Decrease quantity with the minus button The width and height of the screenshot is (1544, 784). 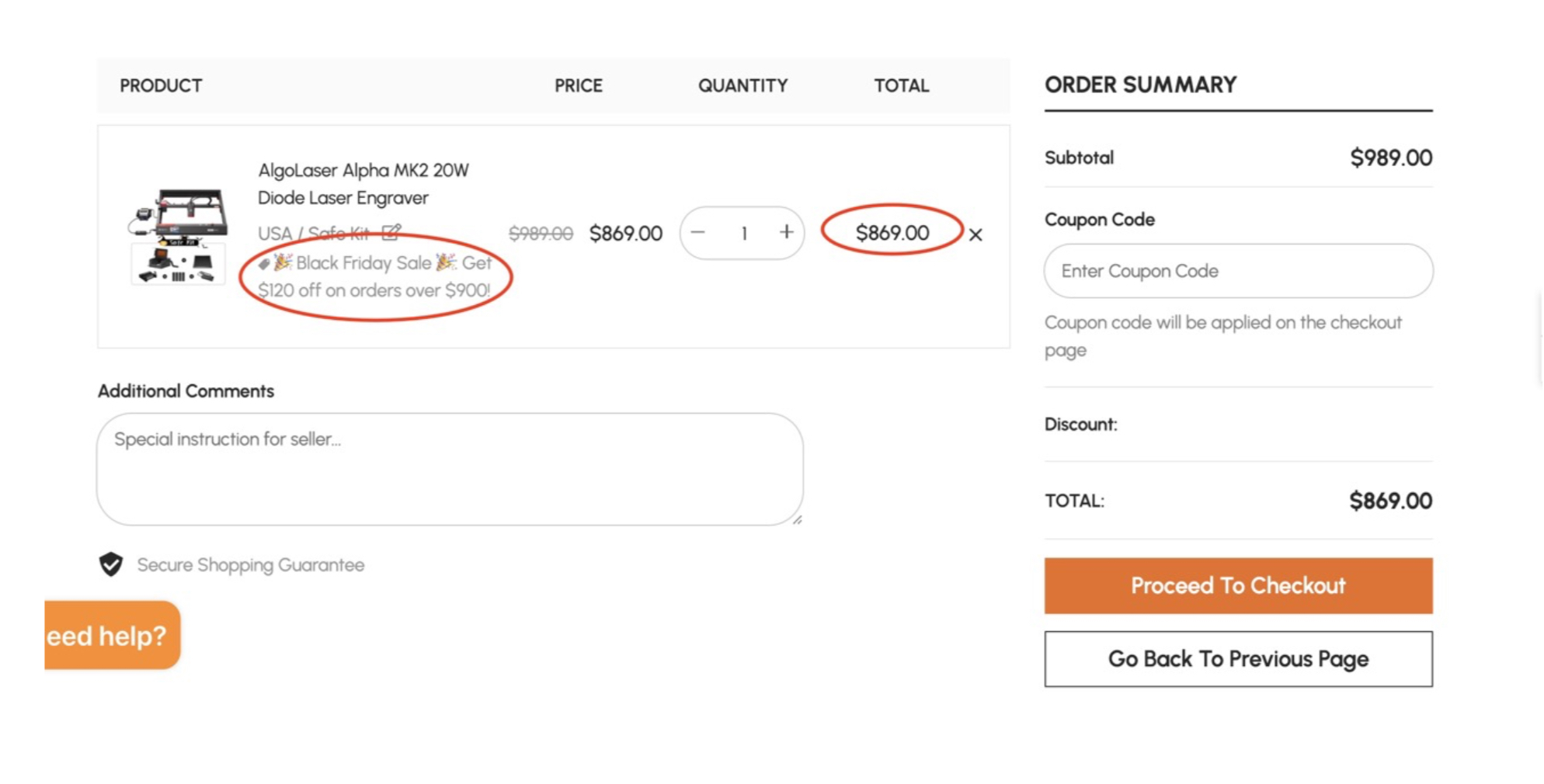pyautogui.click(x=698, y=232)
